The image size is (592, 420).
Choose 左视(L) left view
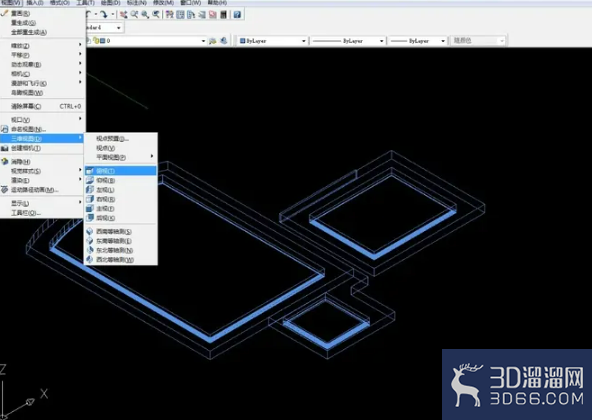click(121, 190)
